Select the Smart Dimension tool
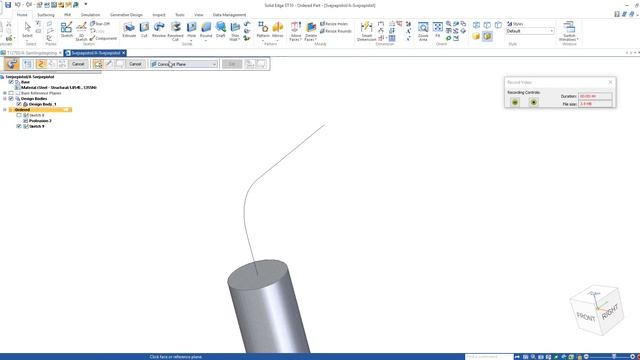This screenshot has width=640, height=360. point(366,31)
